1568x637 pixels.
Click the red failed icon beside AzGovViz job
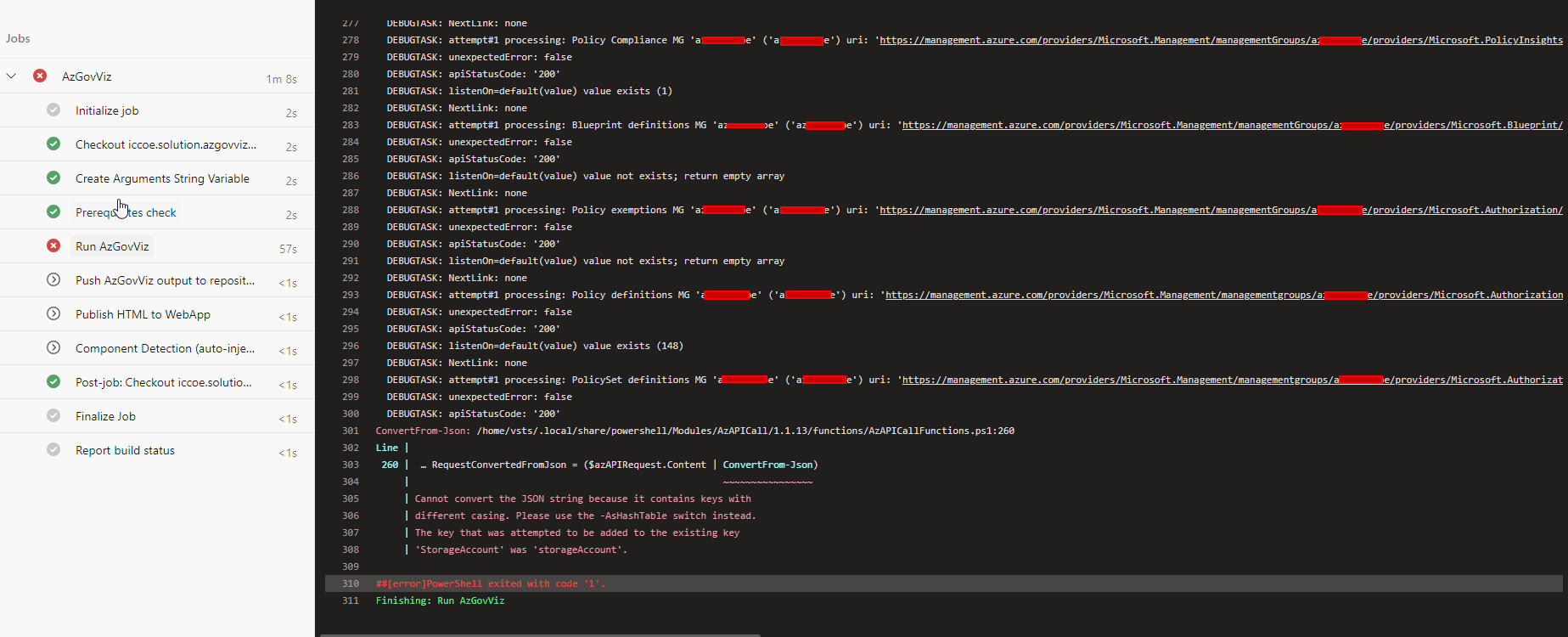coord(40,76)
